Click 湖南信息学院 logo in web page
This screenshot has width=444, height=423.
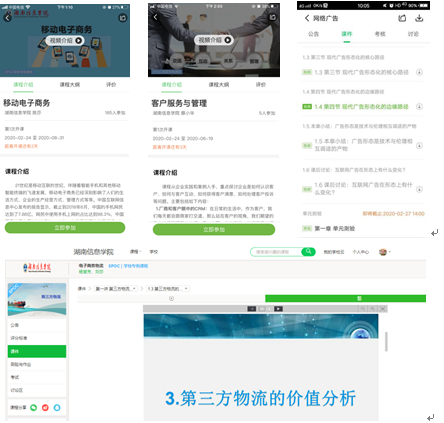tap(37, 267)
